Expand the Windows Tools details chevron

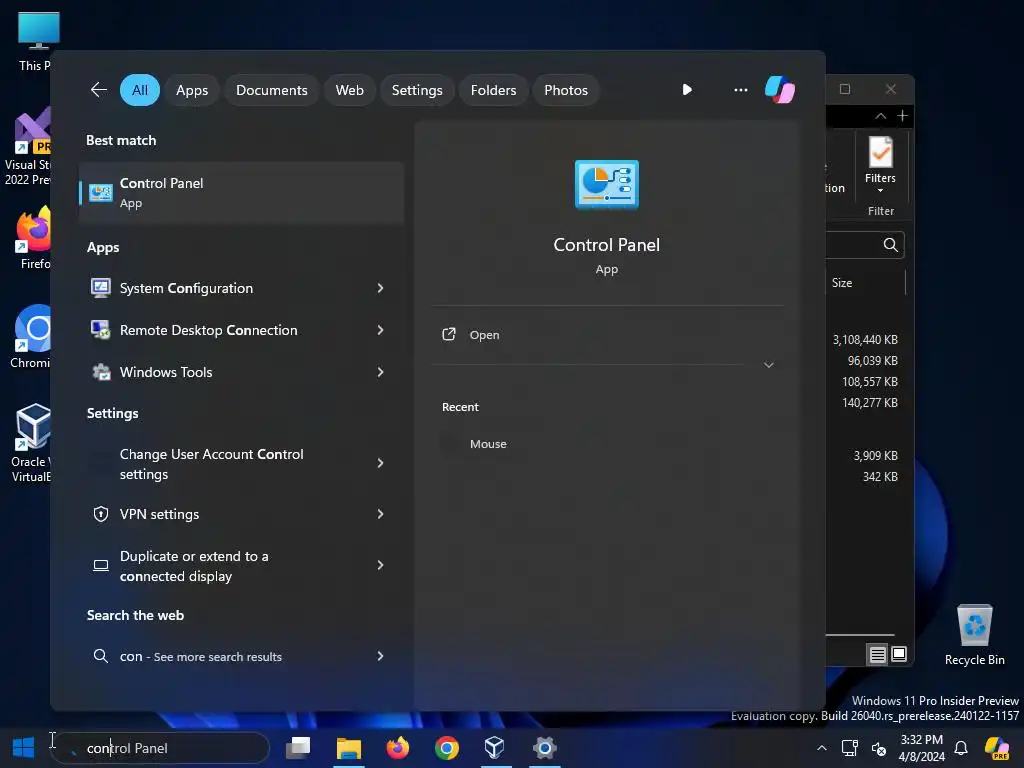coord(380,372)
